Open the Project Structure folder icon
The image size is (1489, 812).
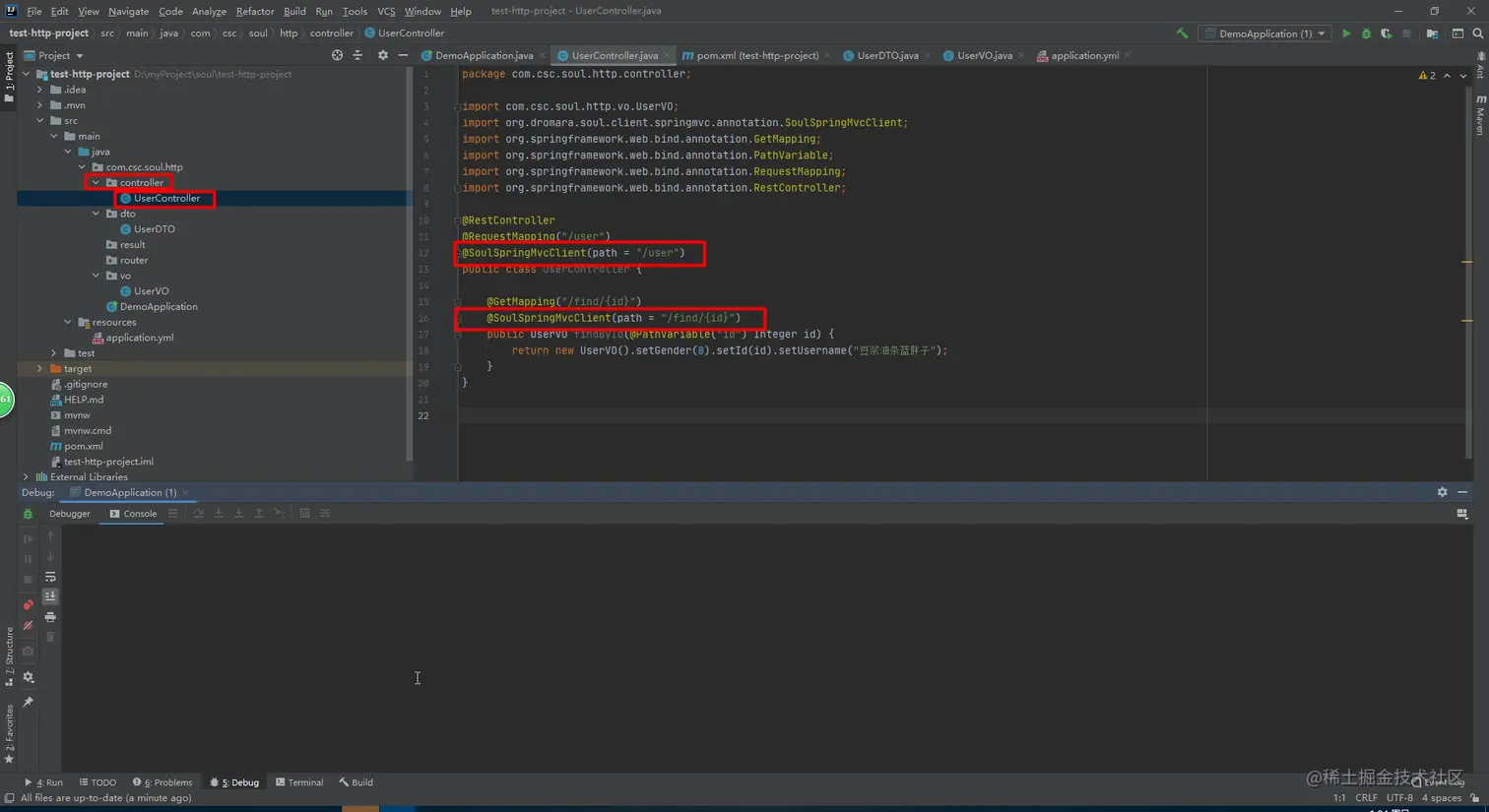coord(1432,33)
